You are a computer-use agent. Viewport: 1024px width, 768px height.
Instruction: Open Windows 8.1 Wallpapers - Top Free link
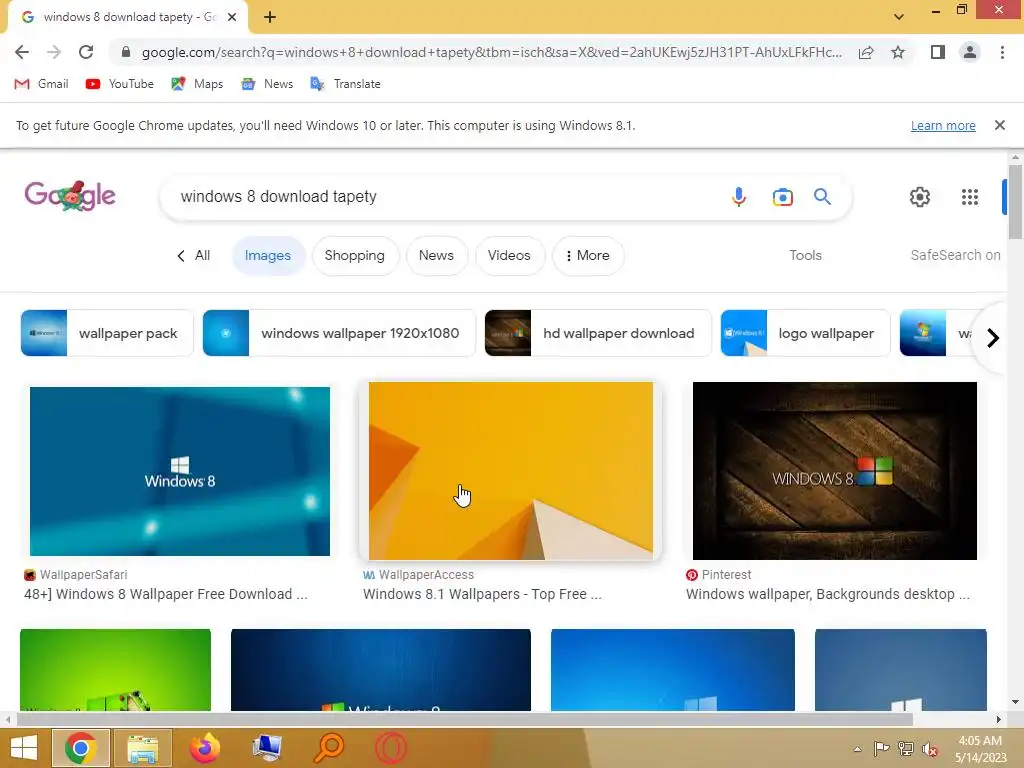(482, 594)
